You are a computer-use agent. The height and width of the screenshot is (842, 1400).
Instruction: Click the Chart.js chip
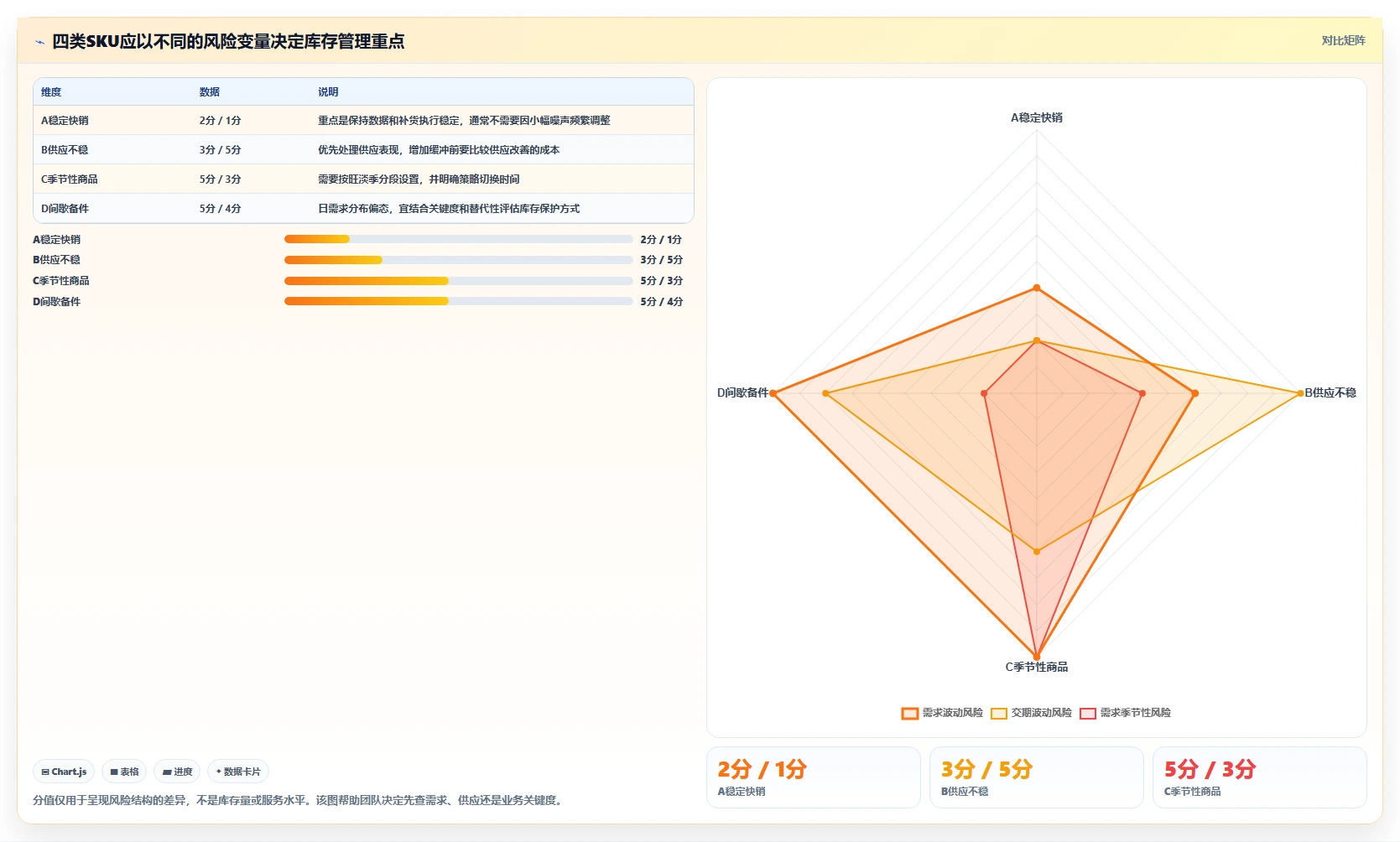[64, 772]
